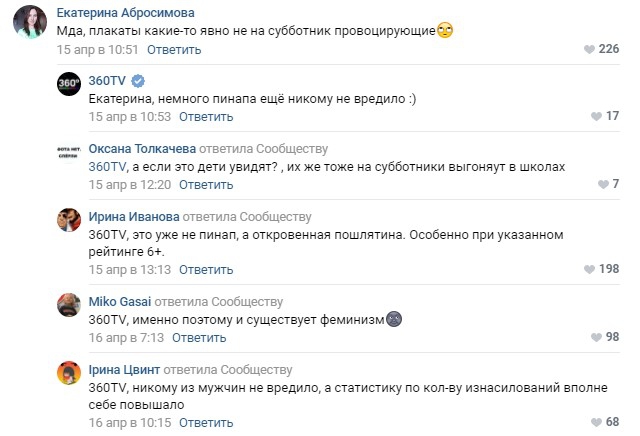
Task: Open the 360TV author name link
Action: coord(108,81)
